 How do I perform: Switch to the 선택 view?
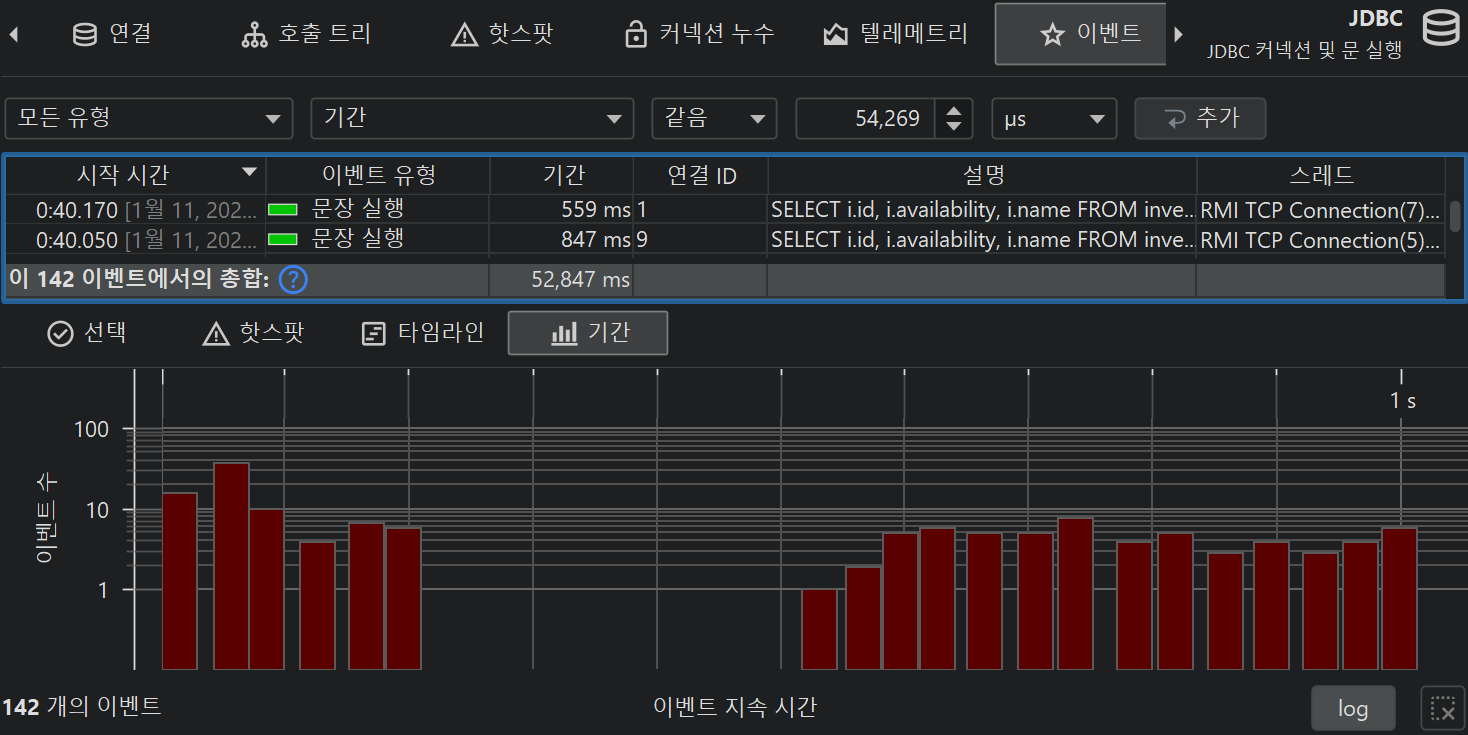(x=87, y=333)
